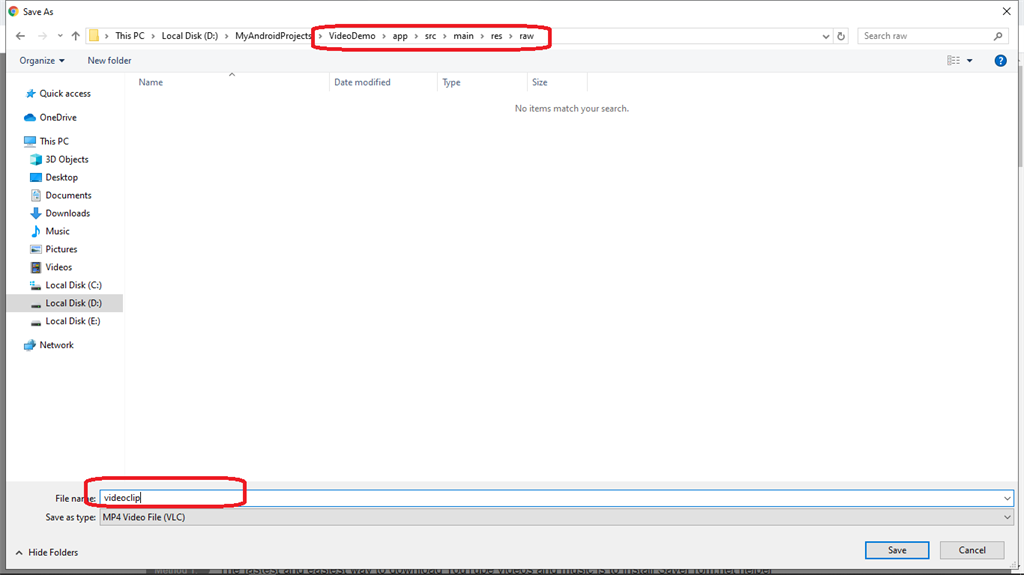Go back using the back arrow
1024x575 pixels.
pos(20,36)
